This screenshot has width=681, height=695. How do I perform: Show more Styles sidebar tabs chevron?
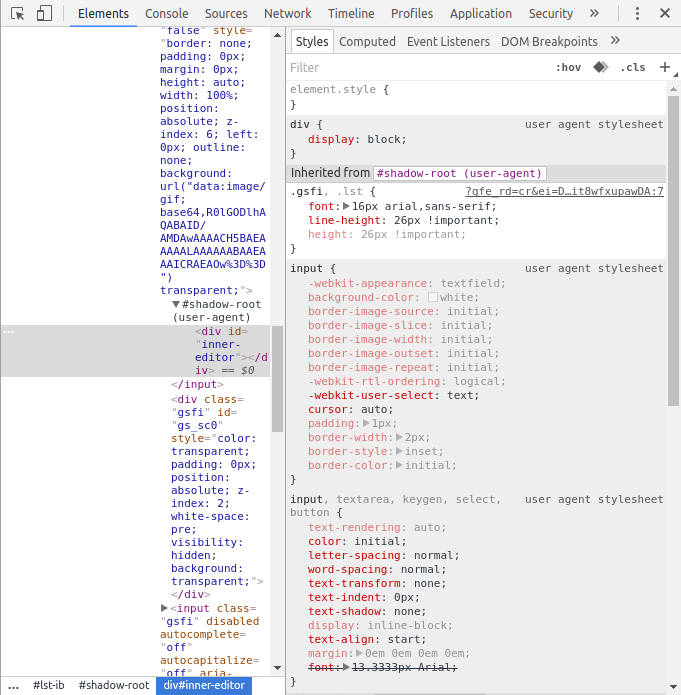pos(615,41)
